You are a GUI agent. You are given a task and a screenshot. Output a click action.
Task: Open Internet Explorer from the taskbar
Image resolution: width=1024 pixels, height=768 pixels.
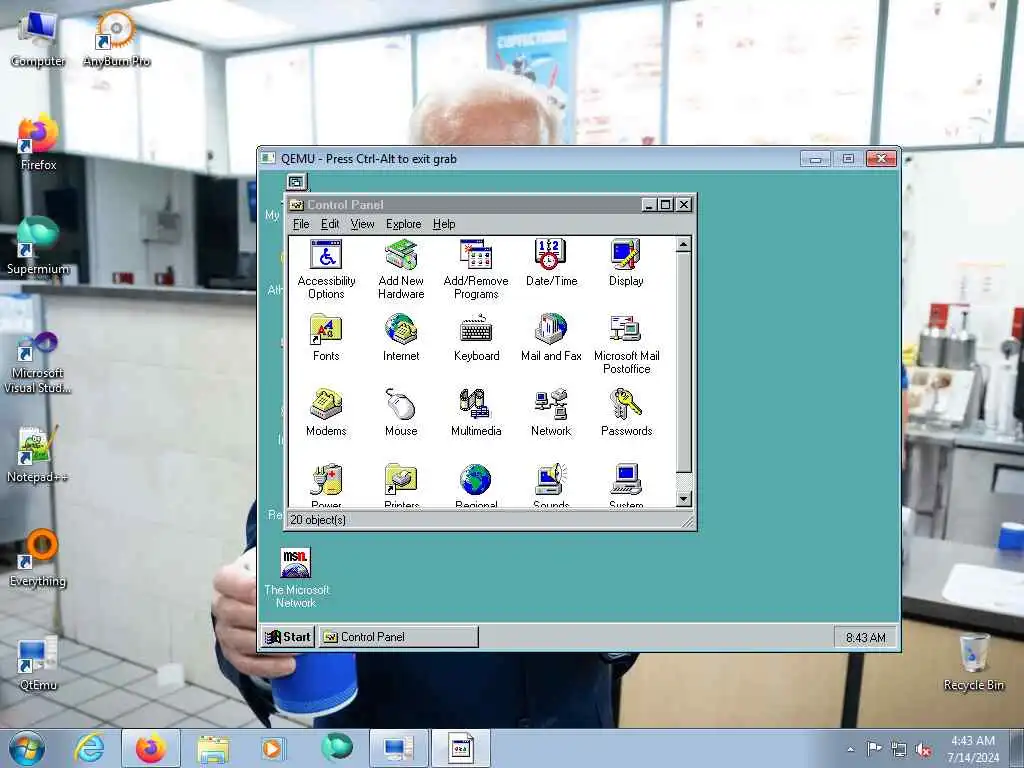click(x=89, y=748)
